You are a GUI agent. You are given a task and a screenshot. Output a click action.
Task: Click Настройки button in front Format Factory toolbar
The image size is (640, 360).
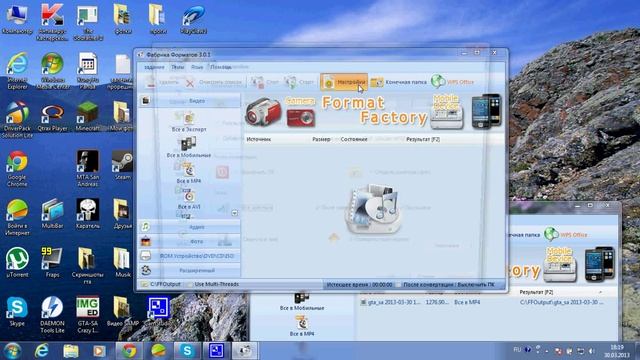[344, 82]
